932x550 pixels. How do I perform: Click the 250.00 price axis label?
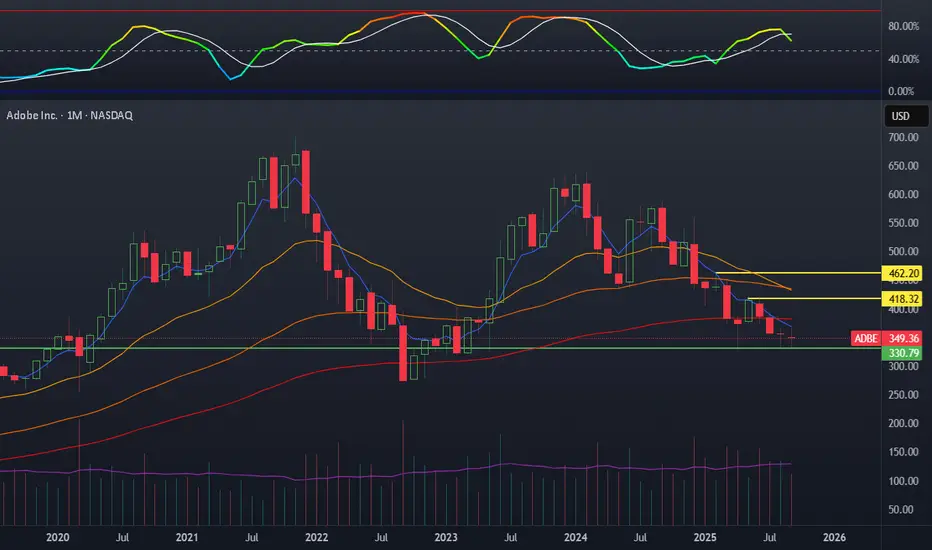coord(903,395)
